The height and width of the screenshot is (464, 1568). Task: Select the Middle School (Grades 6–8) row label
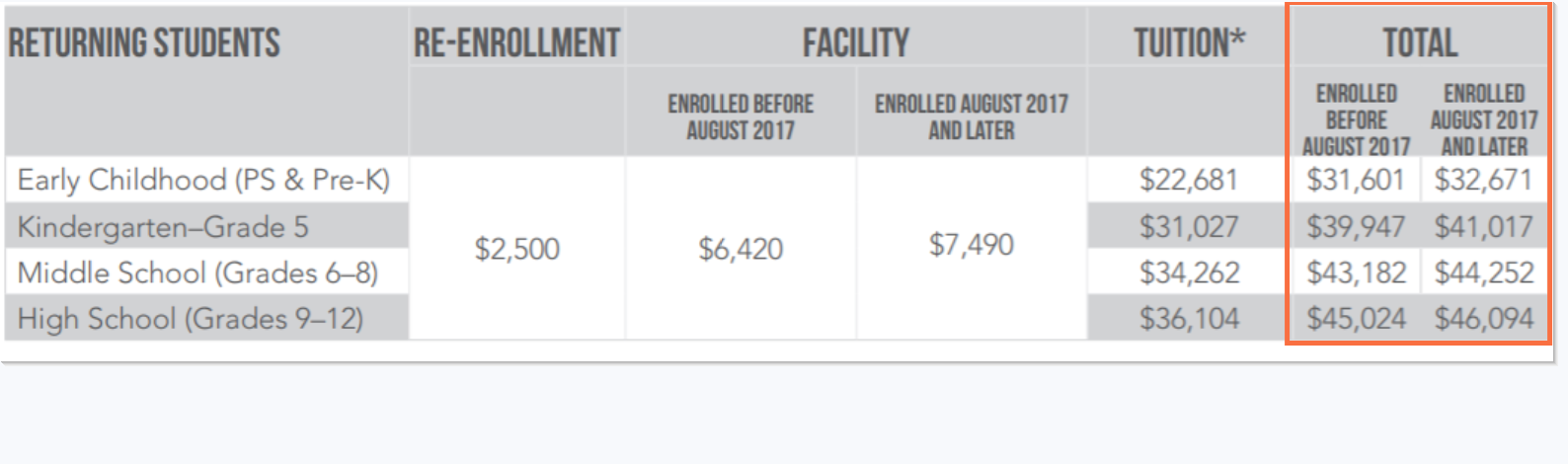coord(197,272)
